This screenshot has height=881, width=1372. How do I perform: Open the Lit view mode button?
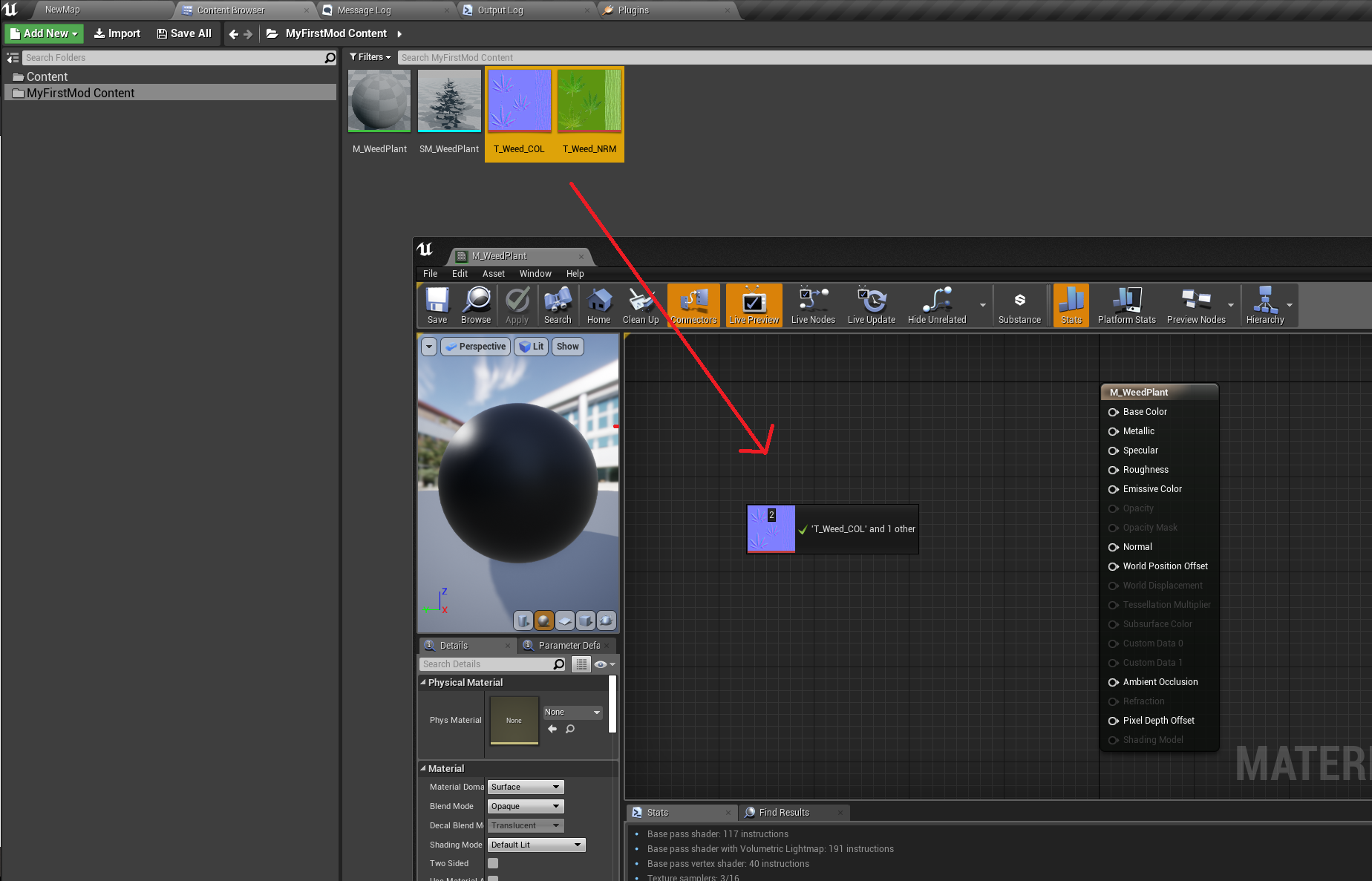tap(531, 347)
